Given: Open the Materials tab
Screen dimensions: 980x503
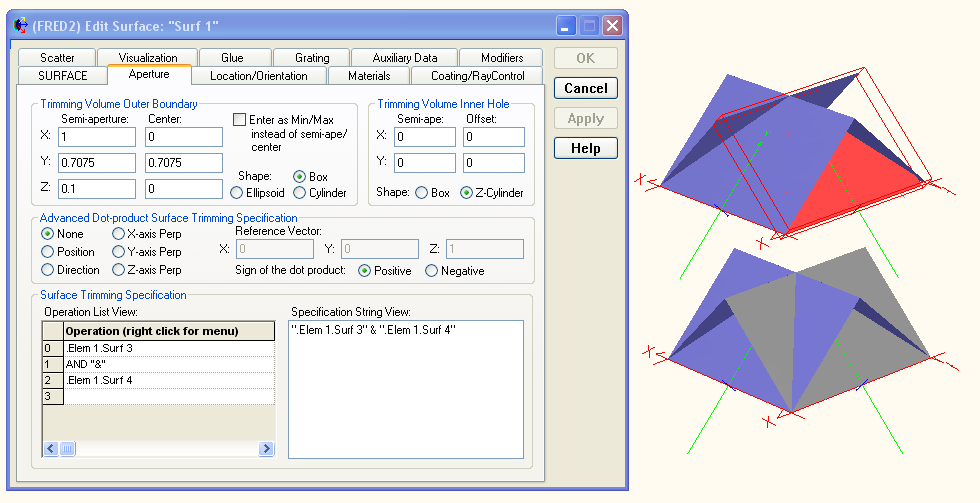Looking at the screenshot, I should (369, 76).
